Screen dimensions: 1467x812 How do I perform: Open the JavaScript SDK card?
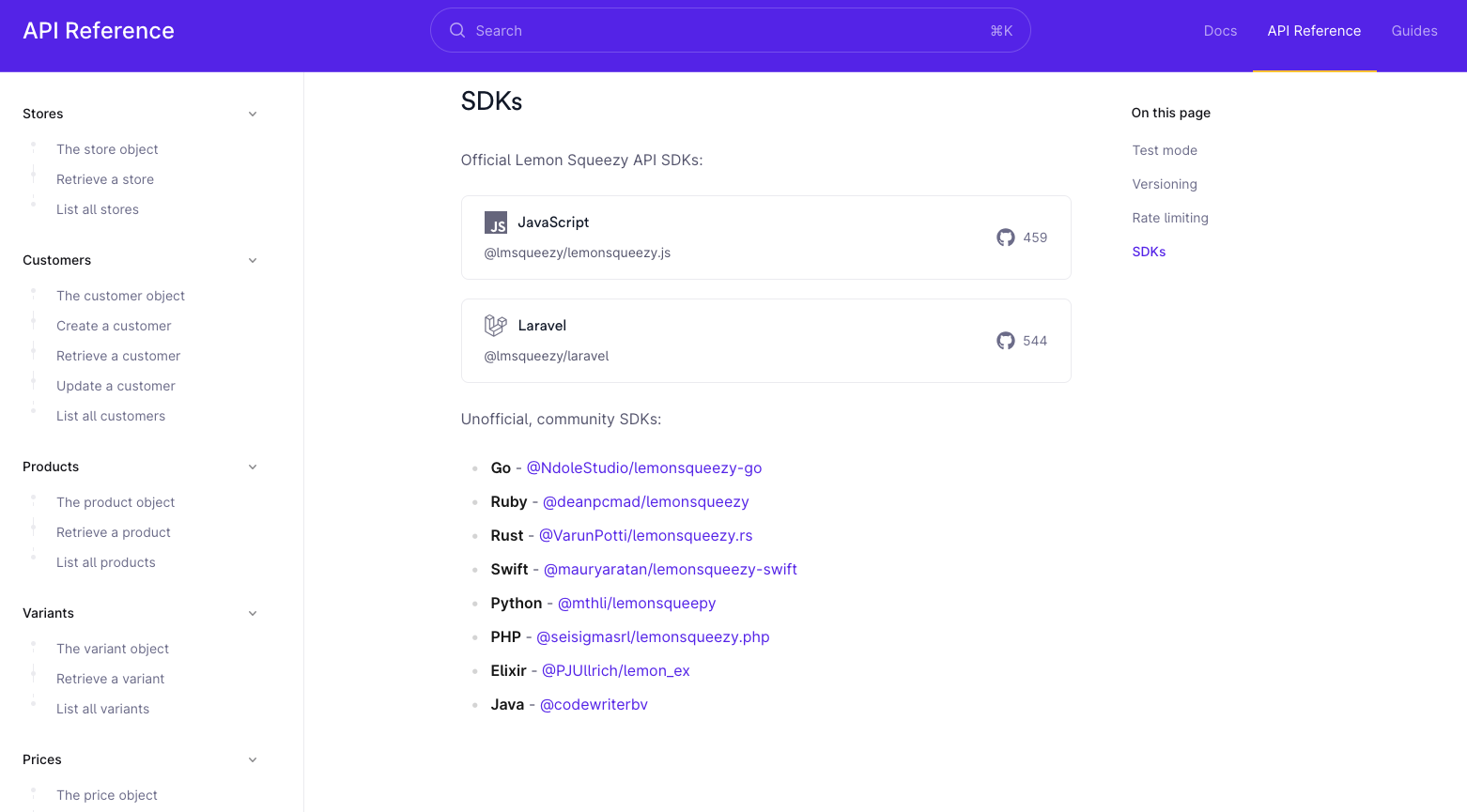click(x=766, y=237)
